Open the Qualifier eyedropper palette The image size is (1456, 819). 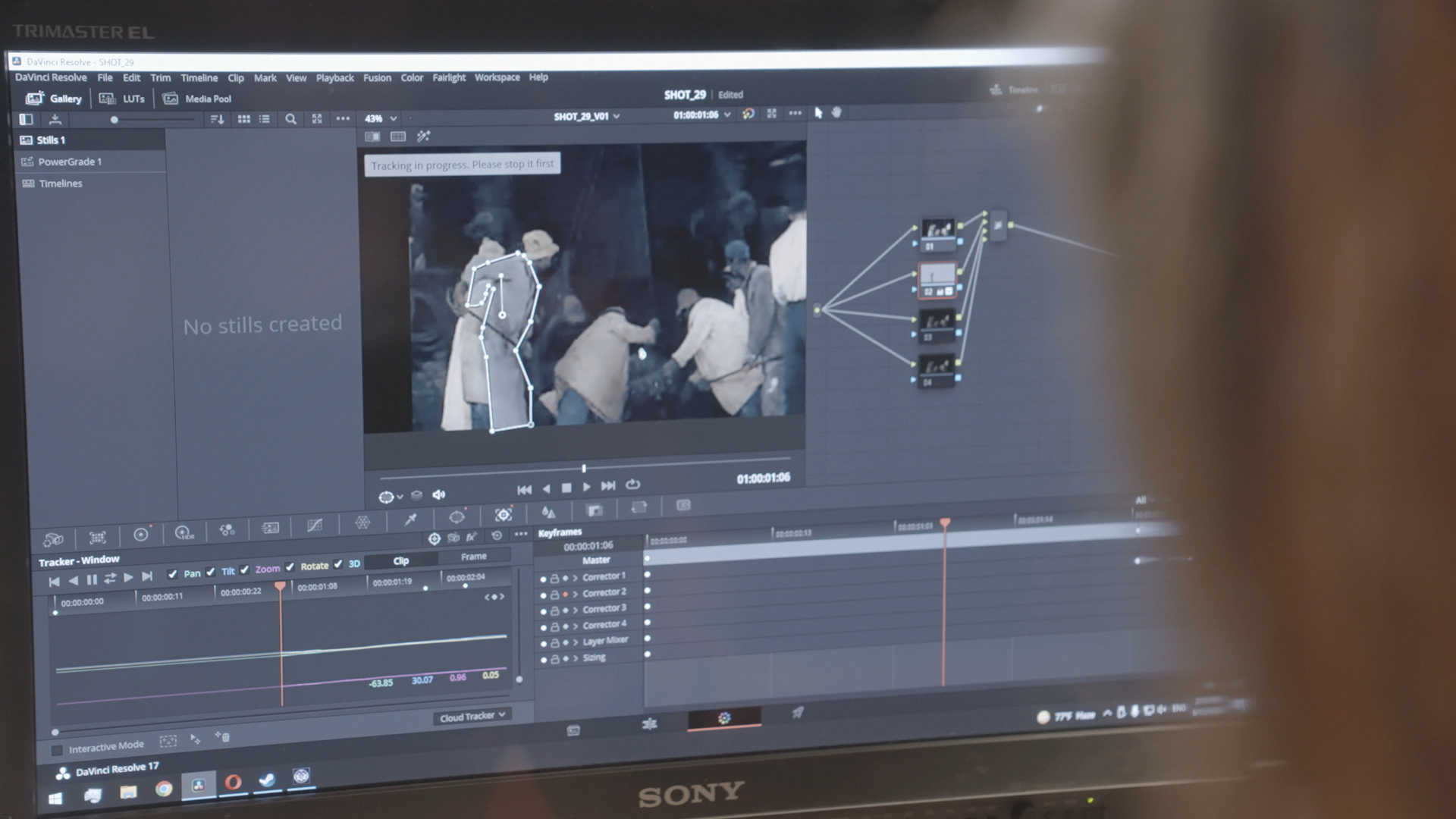(x=410, y=519)
